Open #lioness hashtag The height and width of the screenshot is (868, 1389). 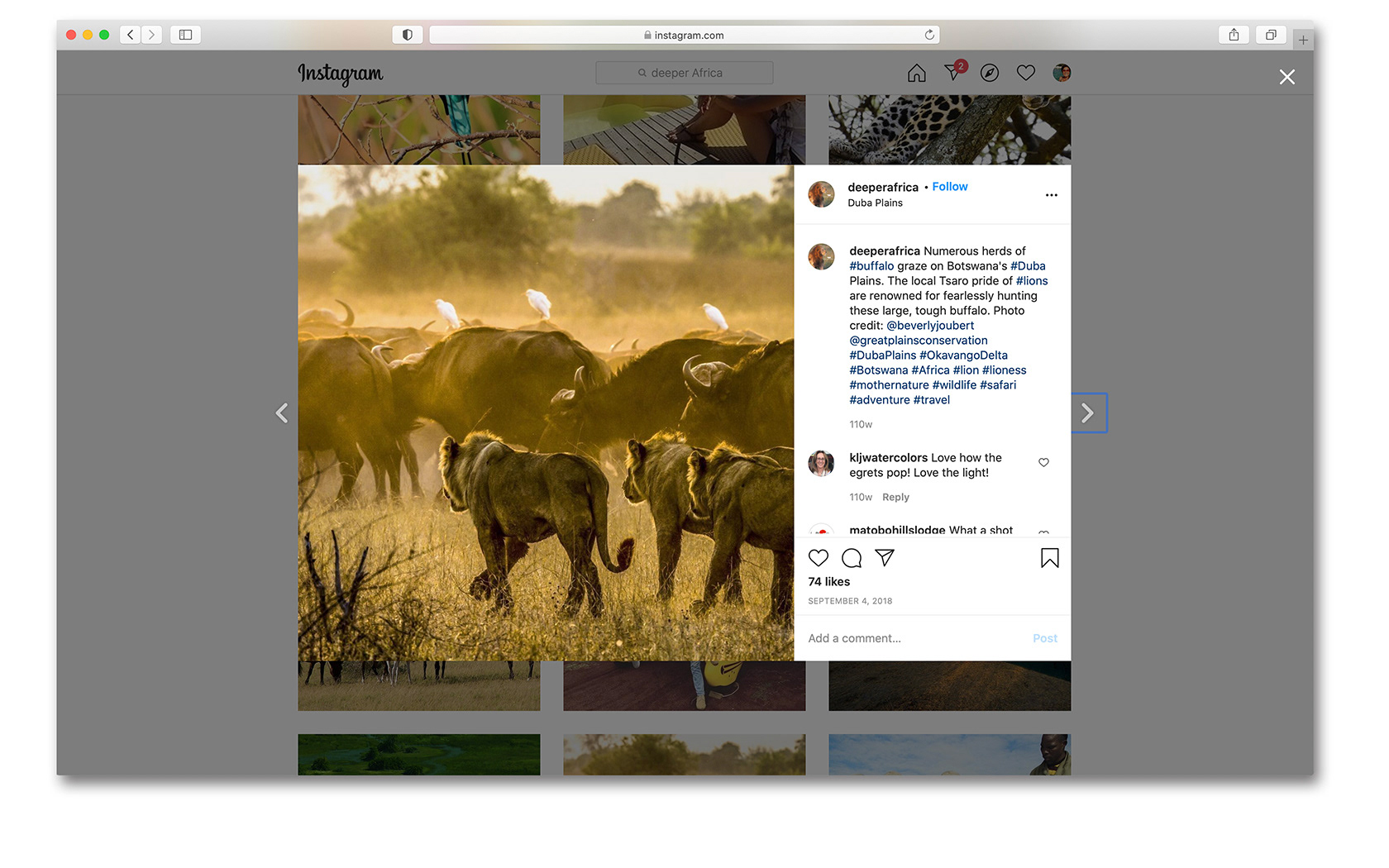[1004, 370]
